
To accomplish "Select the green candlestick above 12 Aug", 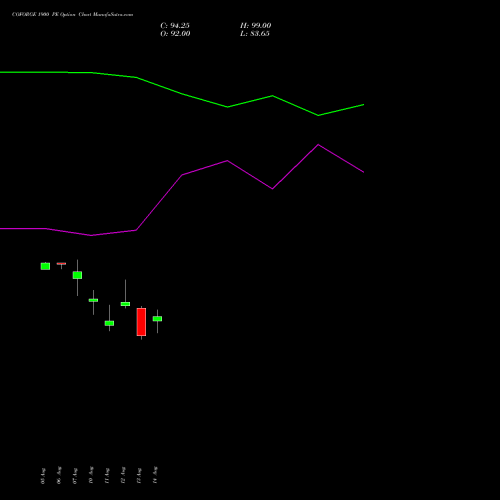I will coord(125,304).
